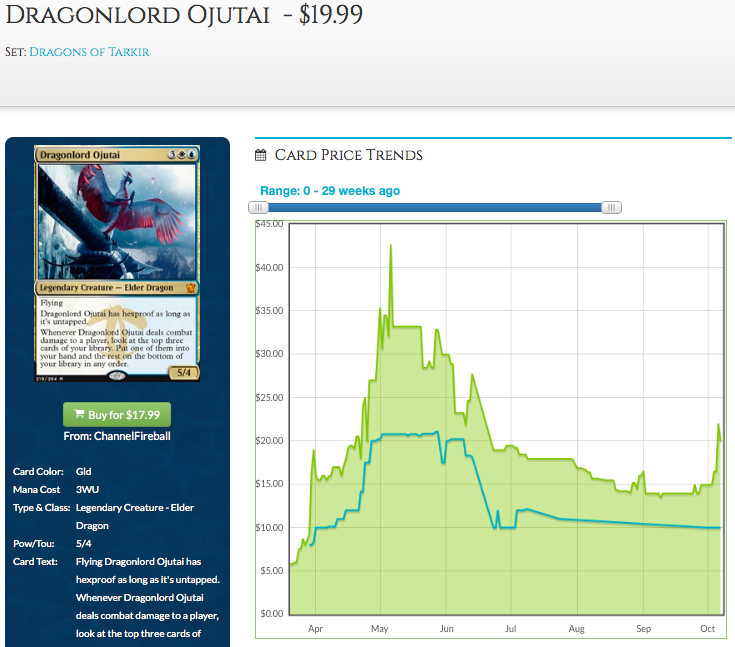Click the From: ChannelFireball seller text

click(x=117, y=436)
